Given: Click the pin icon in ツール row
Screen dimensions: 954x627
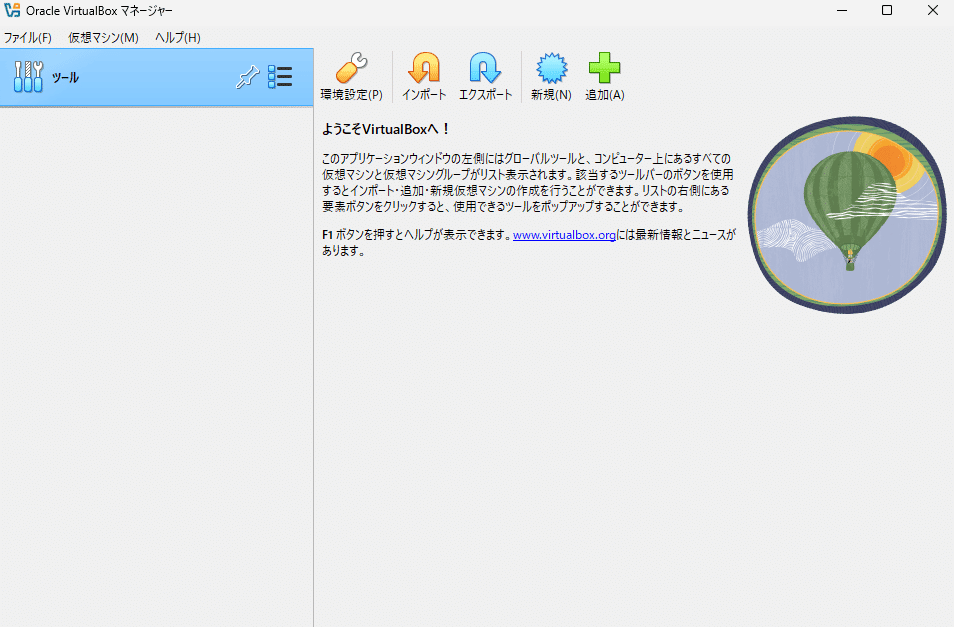Looking at the screenshot, I should (x=247, y=77).
